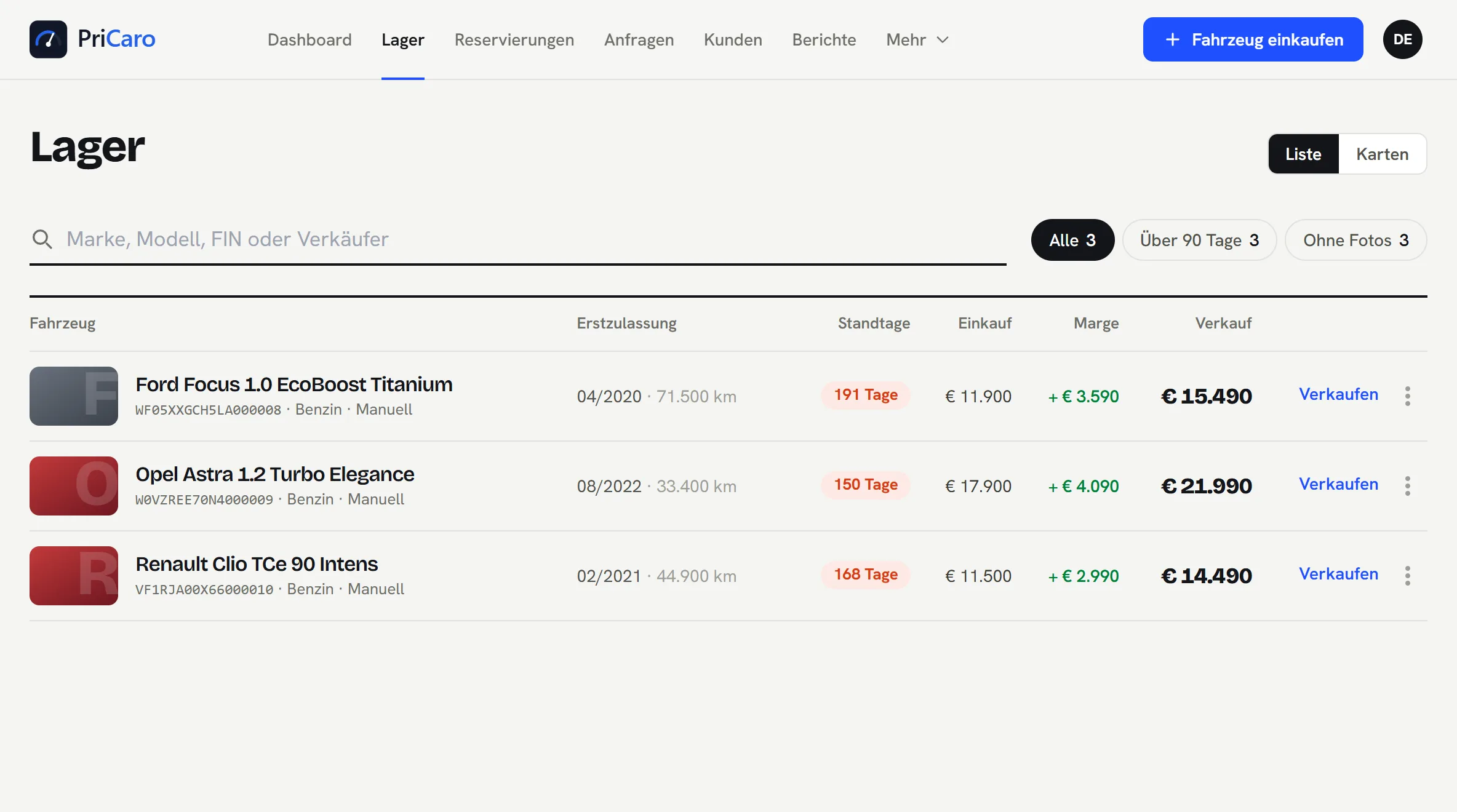
Task: Sort by the Standtage column header
Action: [874, 323]
